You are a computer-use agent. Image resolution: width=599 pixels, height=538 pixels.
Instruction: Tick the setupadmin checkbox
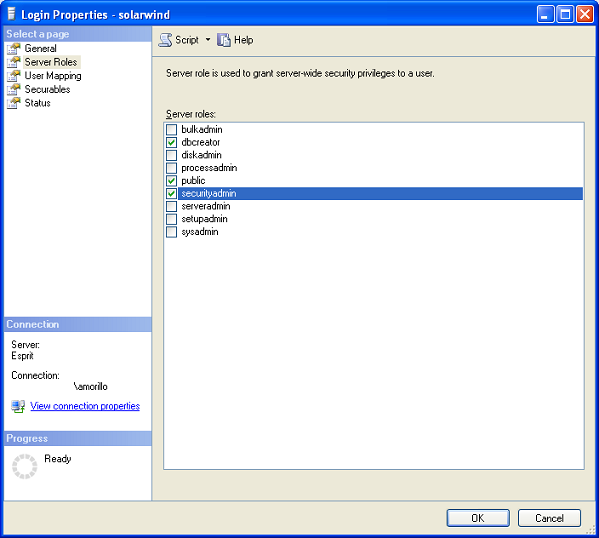click(172, 219)
